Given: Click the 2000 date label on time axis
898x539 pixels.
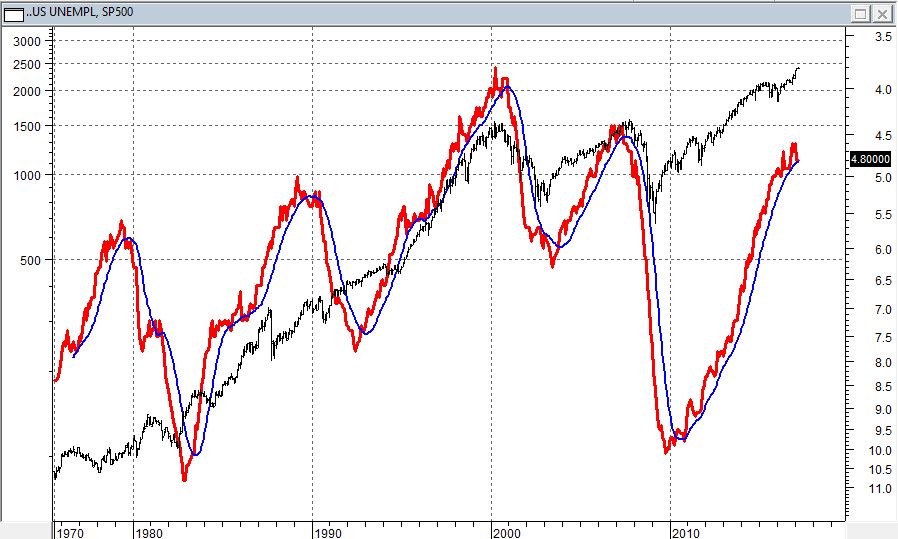Looking at the screenshot, I should click(x=507, y=533).
